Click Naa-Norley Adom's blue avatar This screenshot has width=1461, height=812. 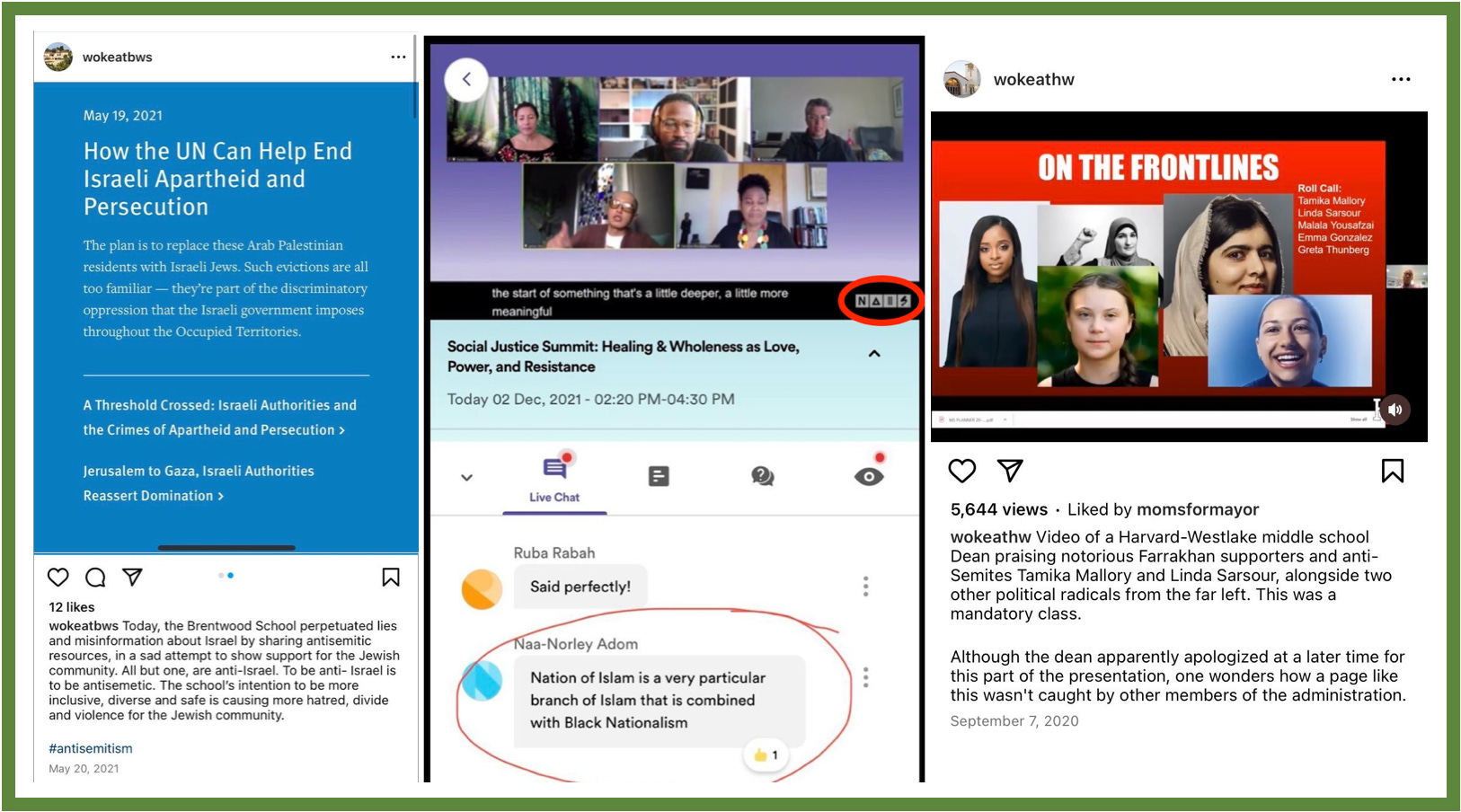pos(483,681)
